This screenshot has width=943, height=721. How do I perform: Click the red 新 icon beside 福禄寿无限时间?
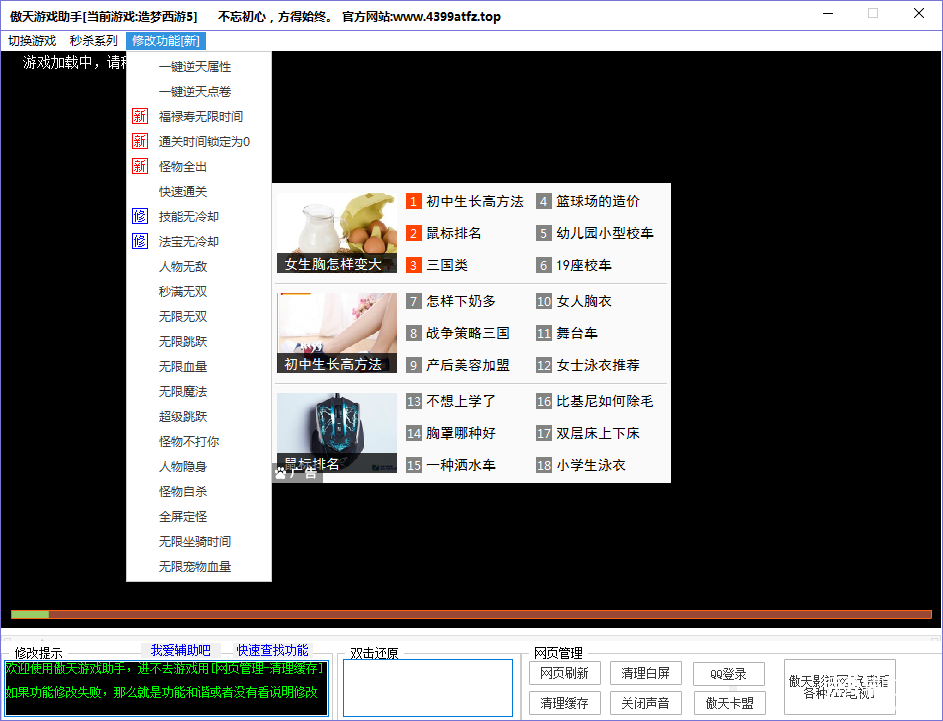click(140, 116)
